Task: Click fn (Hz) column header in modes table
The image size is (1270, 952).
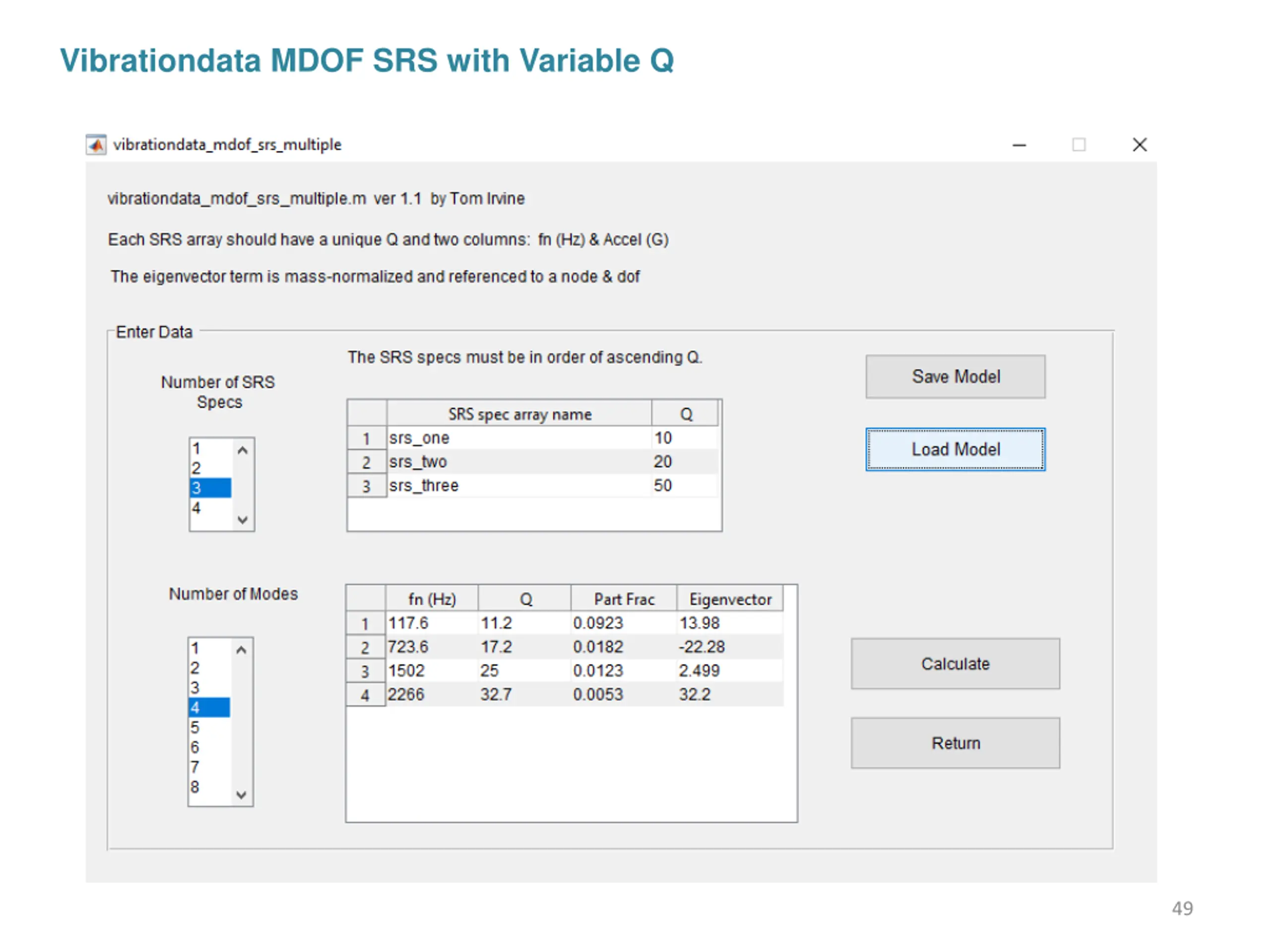Action: point(432,599)
